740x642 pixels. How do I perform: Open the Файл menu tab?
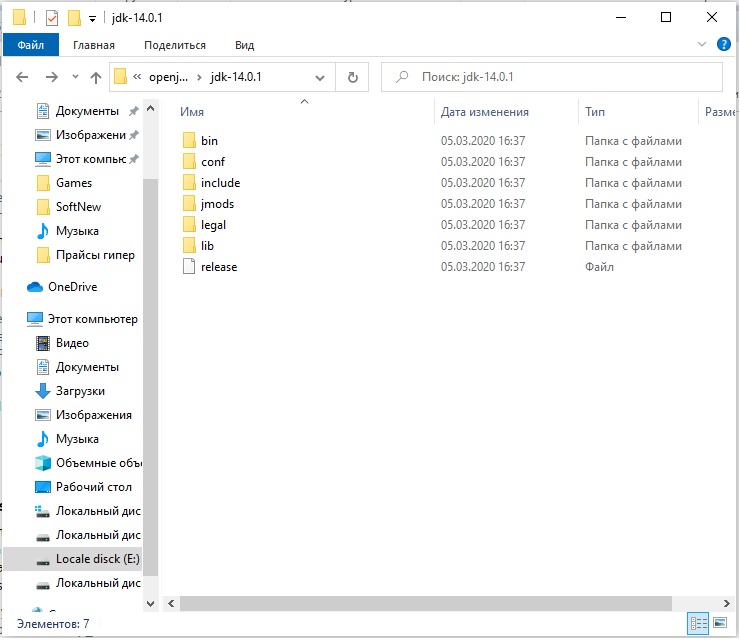[x=30, y=45]
